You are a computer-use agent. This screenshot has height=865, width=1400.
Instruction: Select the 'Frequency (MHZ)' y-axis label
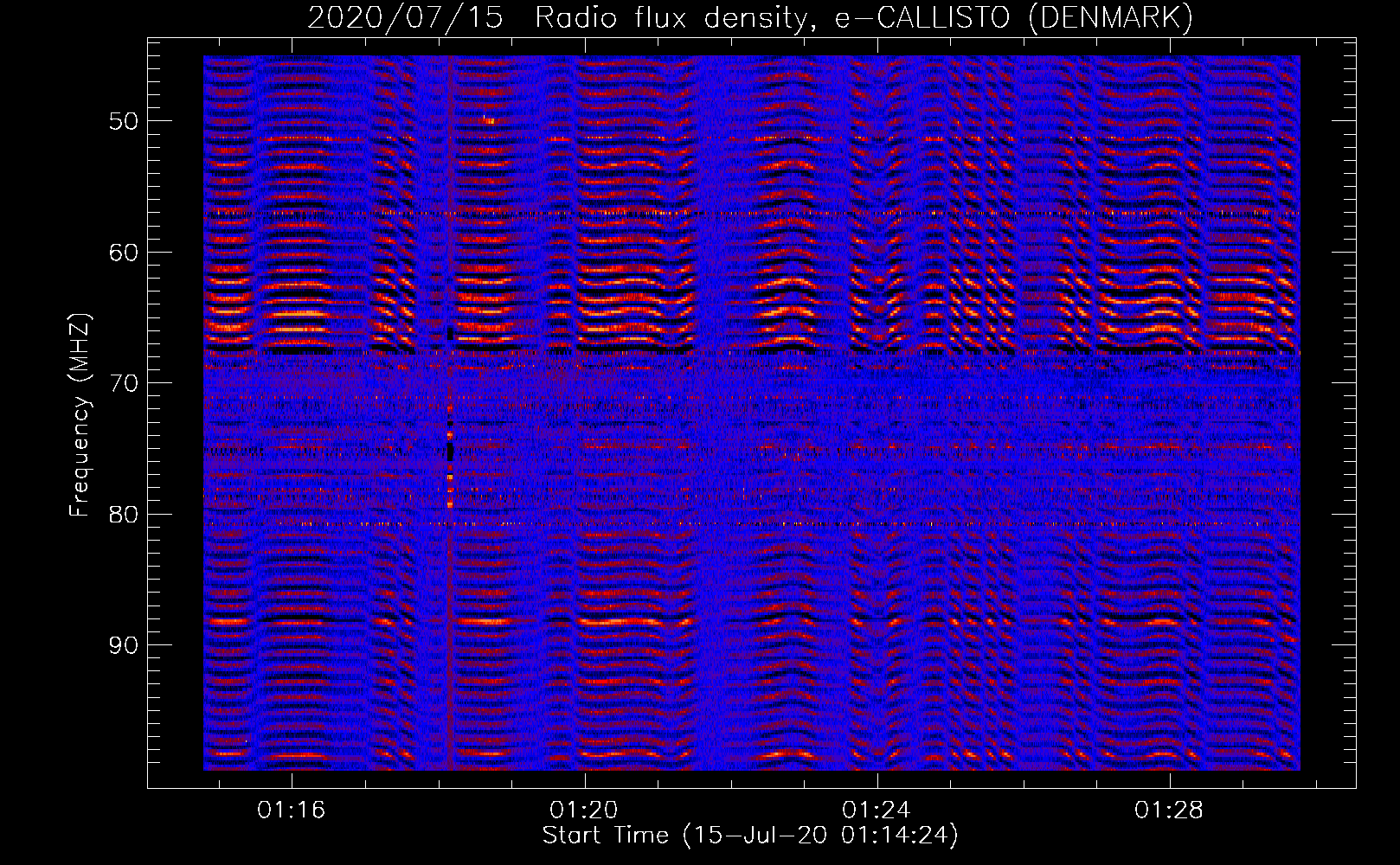pos(80,415)
